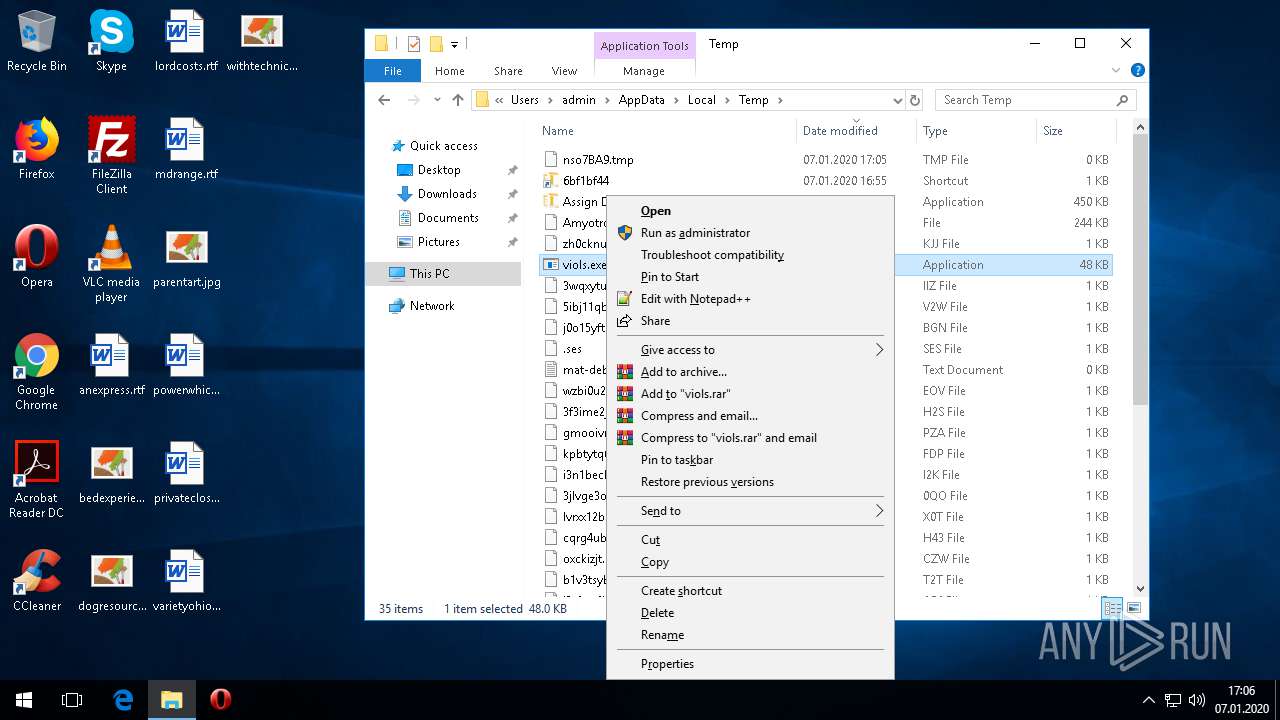Open parentart.jpg image icon
The height and width of the screenshot is (720, 1280).
click(x=186, y=257)
